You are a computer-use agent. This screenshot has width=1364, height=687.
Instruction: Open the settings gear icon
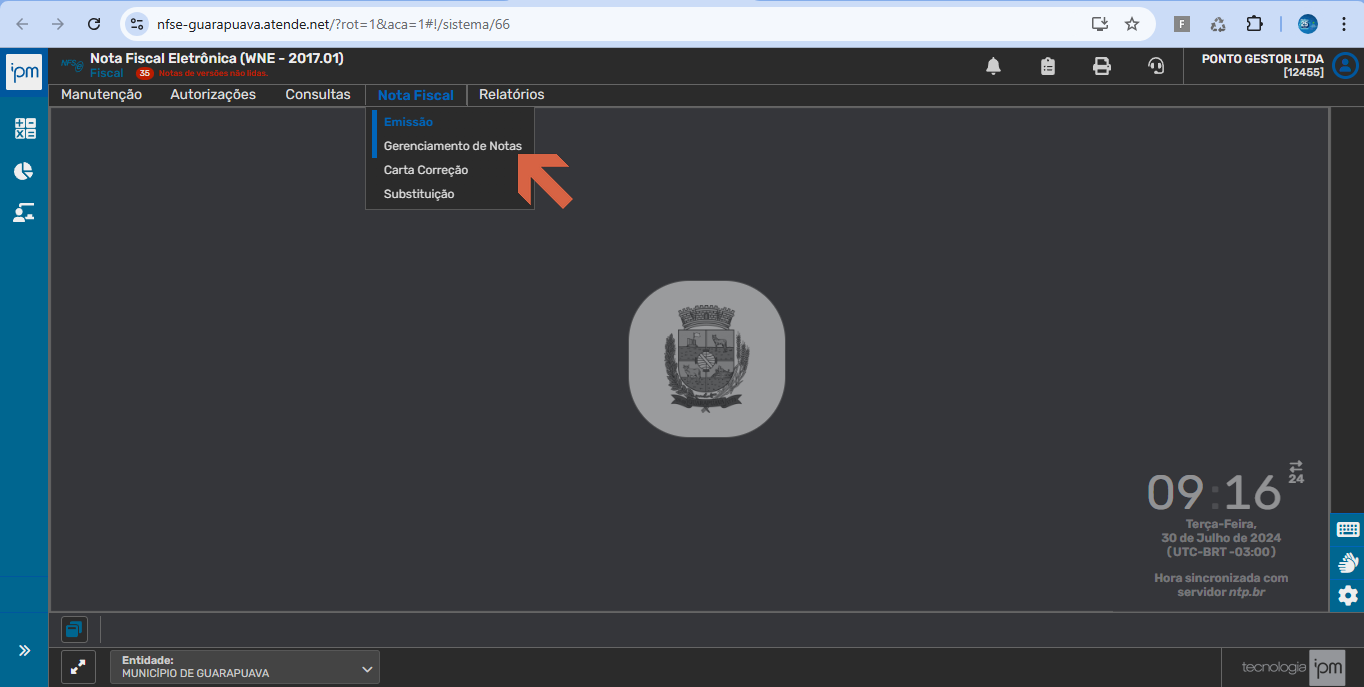pyautogui.click(x=1347, y=596)
